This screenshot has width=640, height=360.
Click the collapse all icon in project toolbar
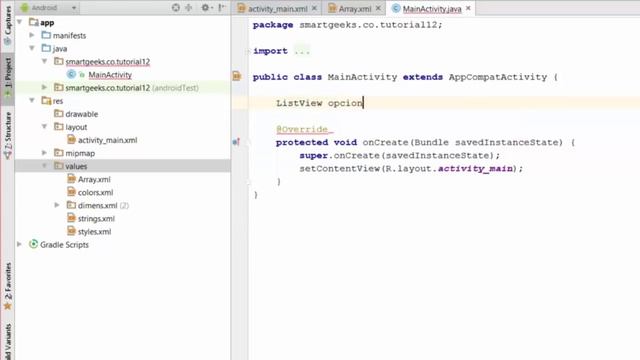pyautogui.click(x=189, y=7)
